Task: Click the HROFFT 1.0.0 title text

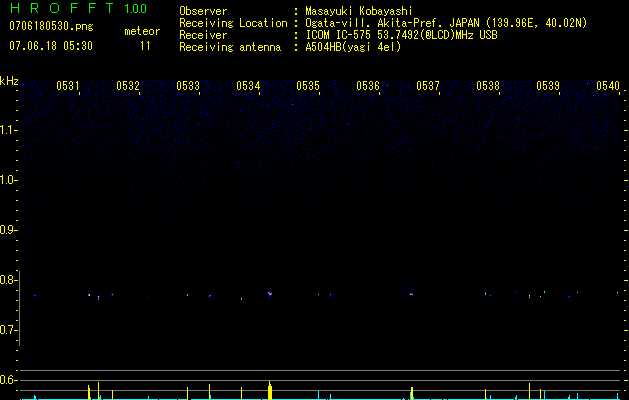Action: 78,8
